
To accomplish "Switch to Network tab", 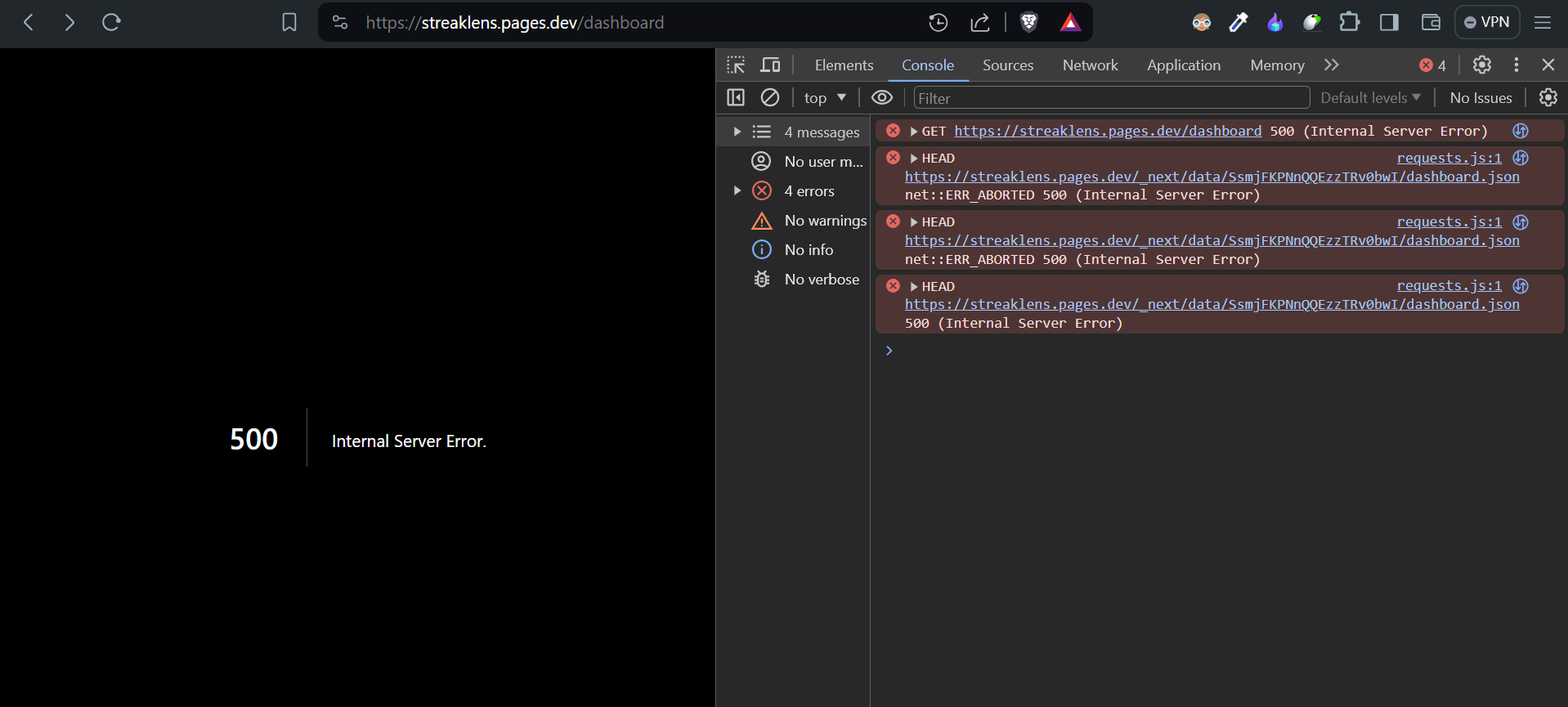I will coord(1090,65).
